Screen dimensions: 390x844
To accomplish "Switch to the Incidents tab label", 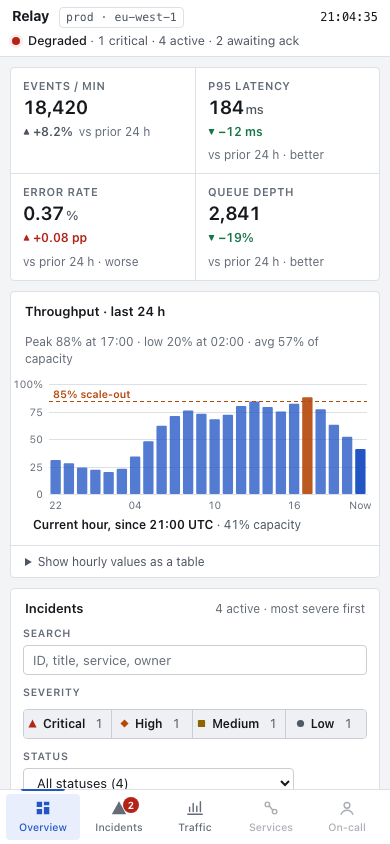I will coord(119,827).
